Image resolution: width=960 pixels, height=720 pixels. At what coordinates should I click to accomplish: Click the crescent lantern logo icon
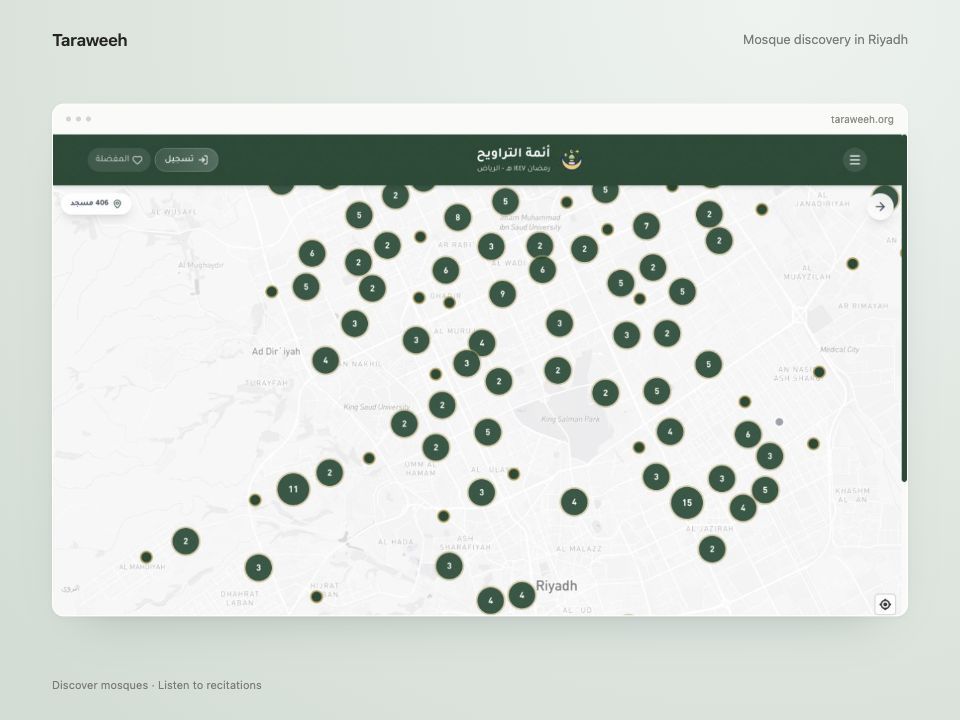click(x=572, y=159)
